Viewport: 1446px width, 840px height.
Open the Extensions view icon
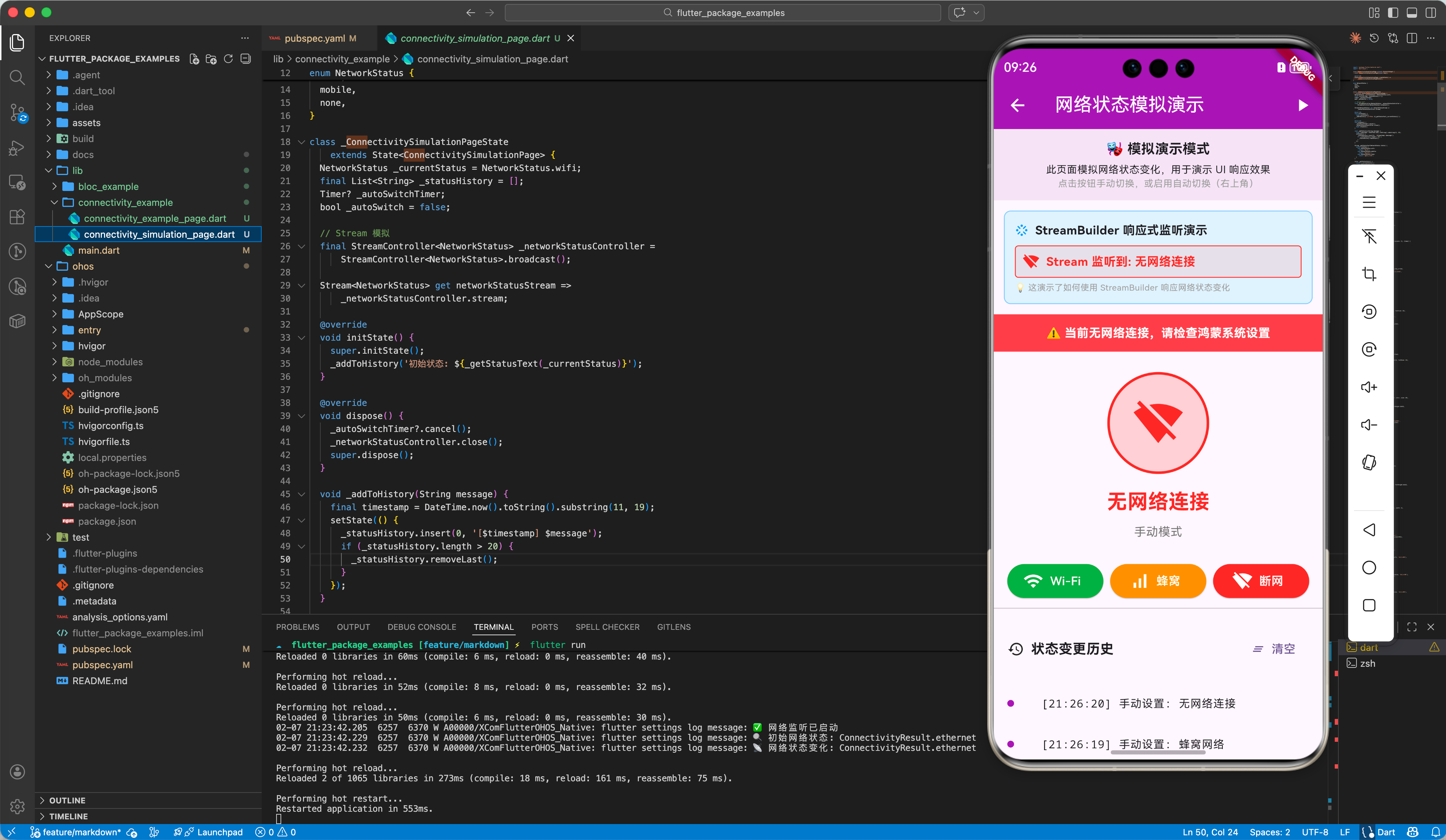(x=17, y=216)
